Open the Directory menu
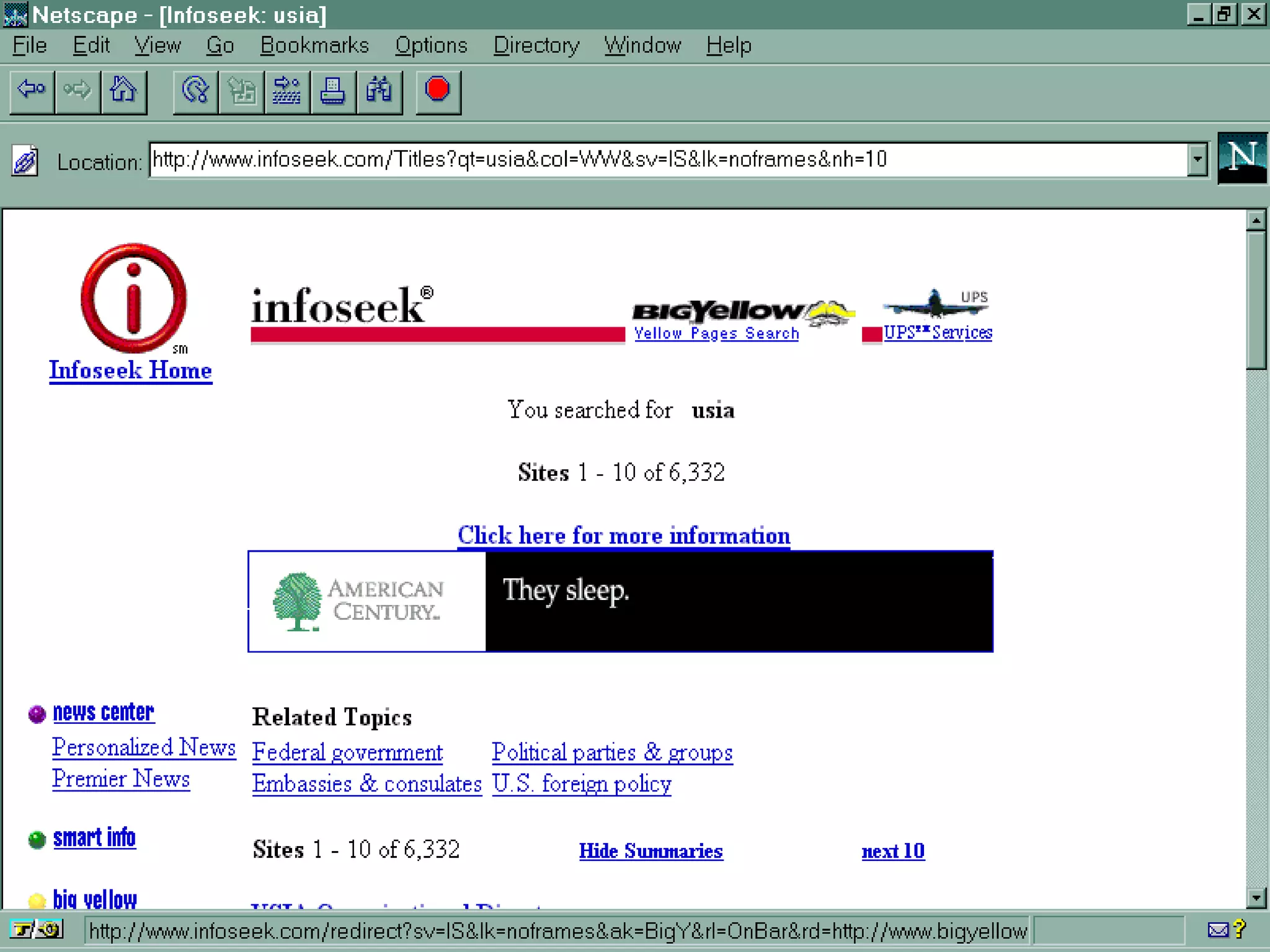Viewport: 1270px width, 952px height. pos(536,45)
